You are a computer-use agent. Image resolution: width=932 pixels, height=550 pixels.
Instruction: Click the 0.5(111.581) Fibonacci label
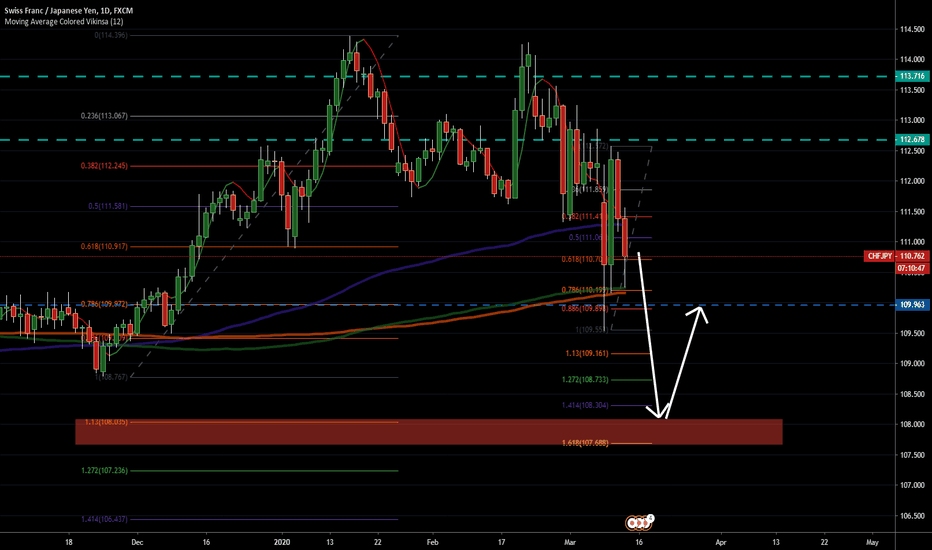(108, 206)
